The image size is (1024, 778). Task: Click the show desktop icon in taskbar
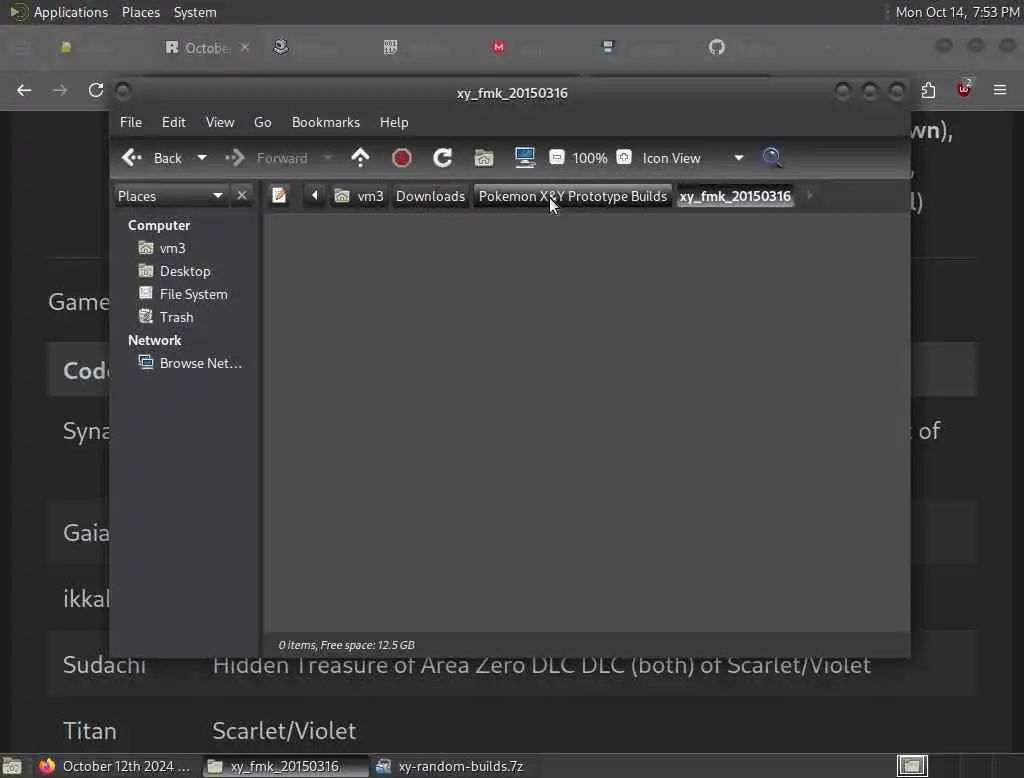pos(12,766)
